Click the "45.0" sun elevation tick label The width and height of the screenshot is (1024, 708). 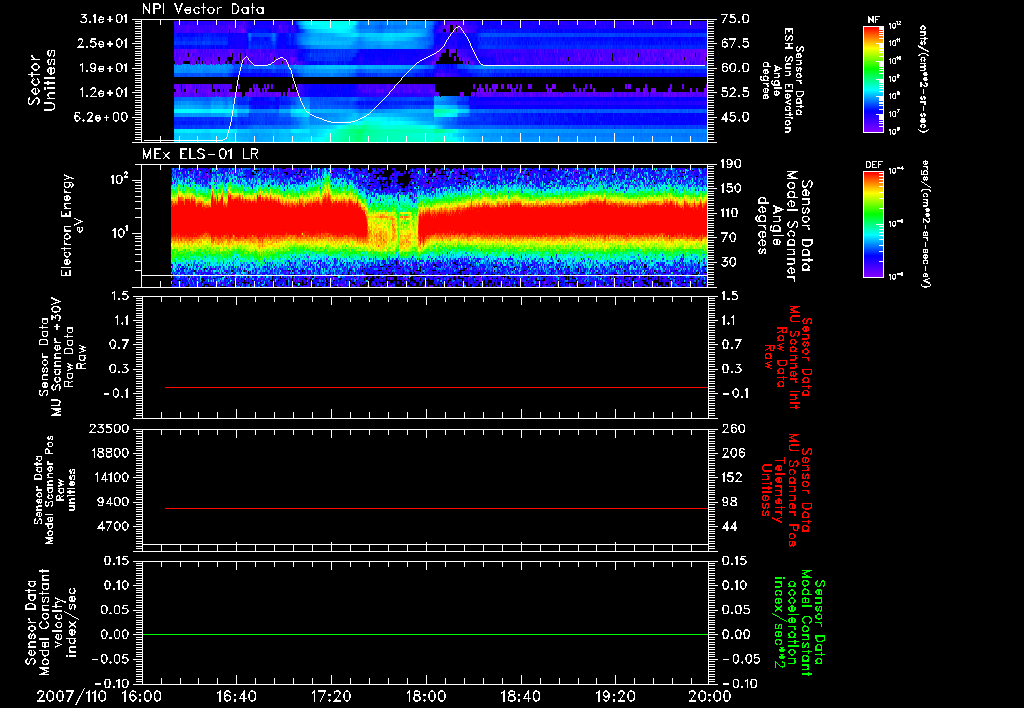[735, 117]
